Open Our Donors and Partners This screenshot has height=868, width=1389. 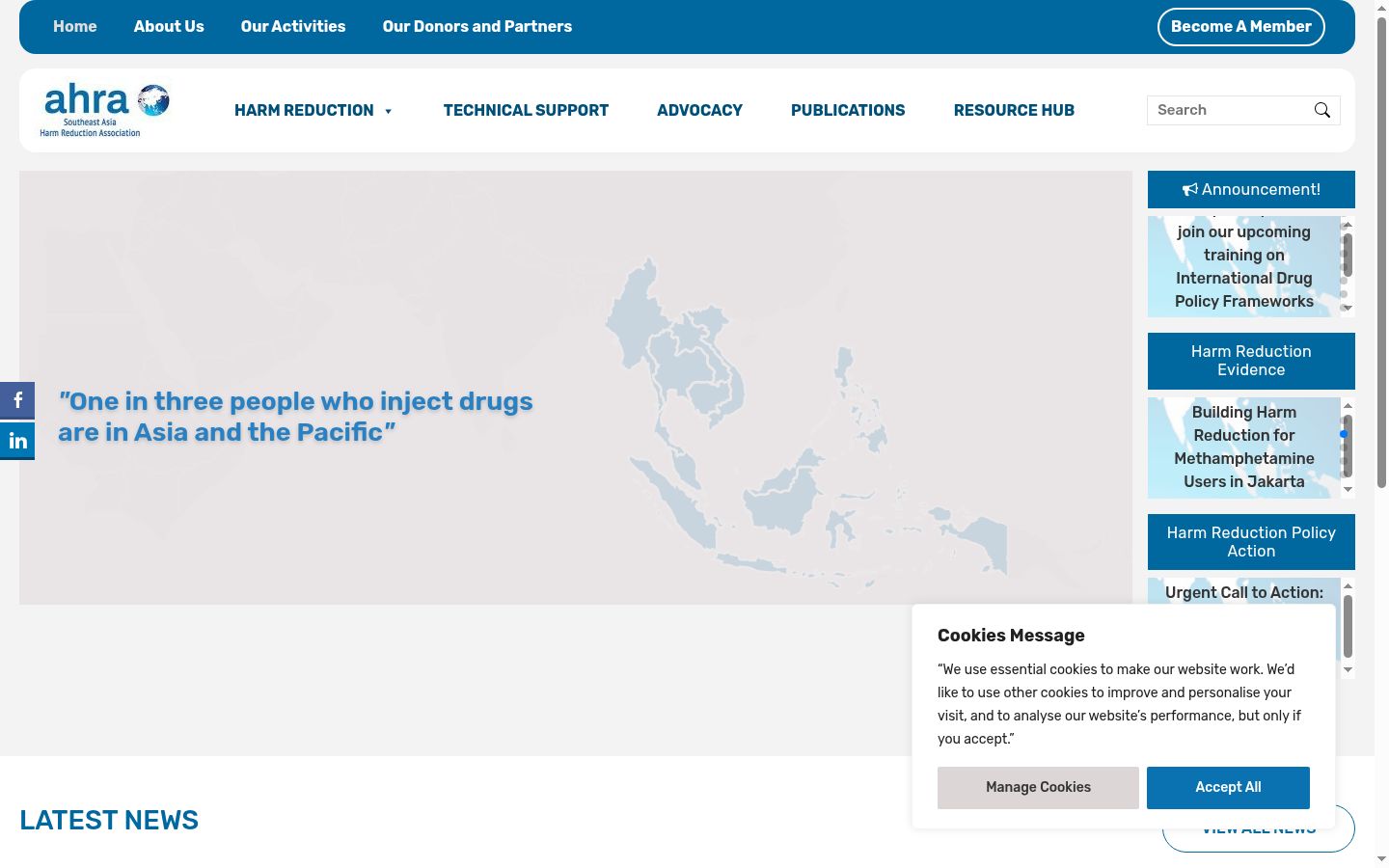(477, 27)
